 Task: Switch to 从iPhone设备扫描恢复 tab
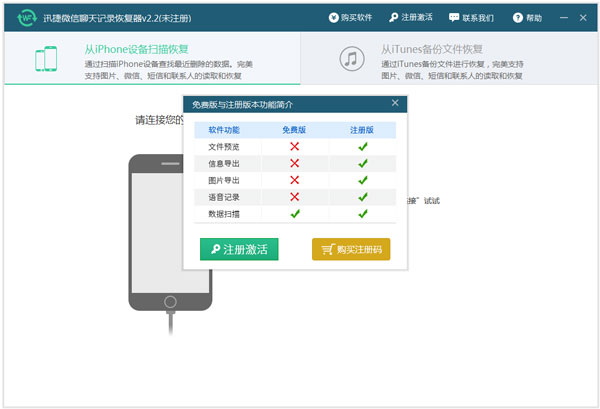click(x=152, y=58)
